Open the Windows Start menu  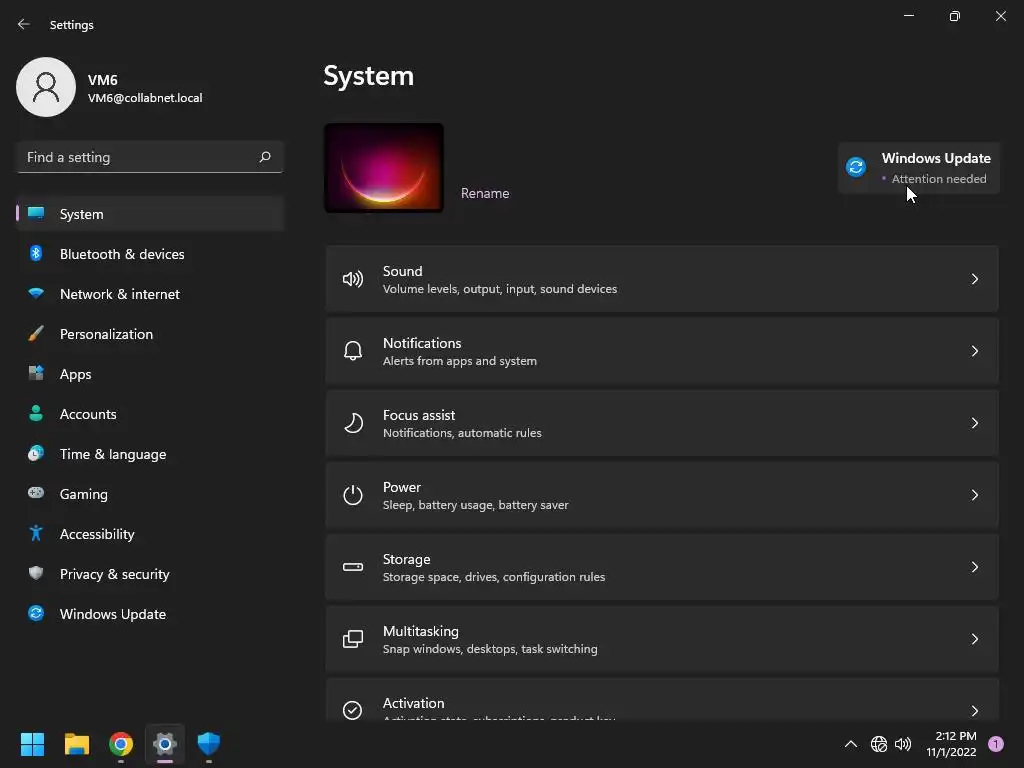[32, 744]
